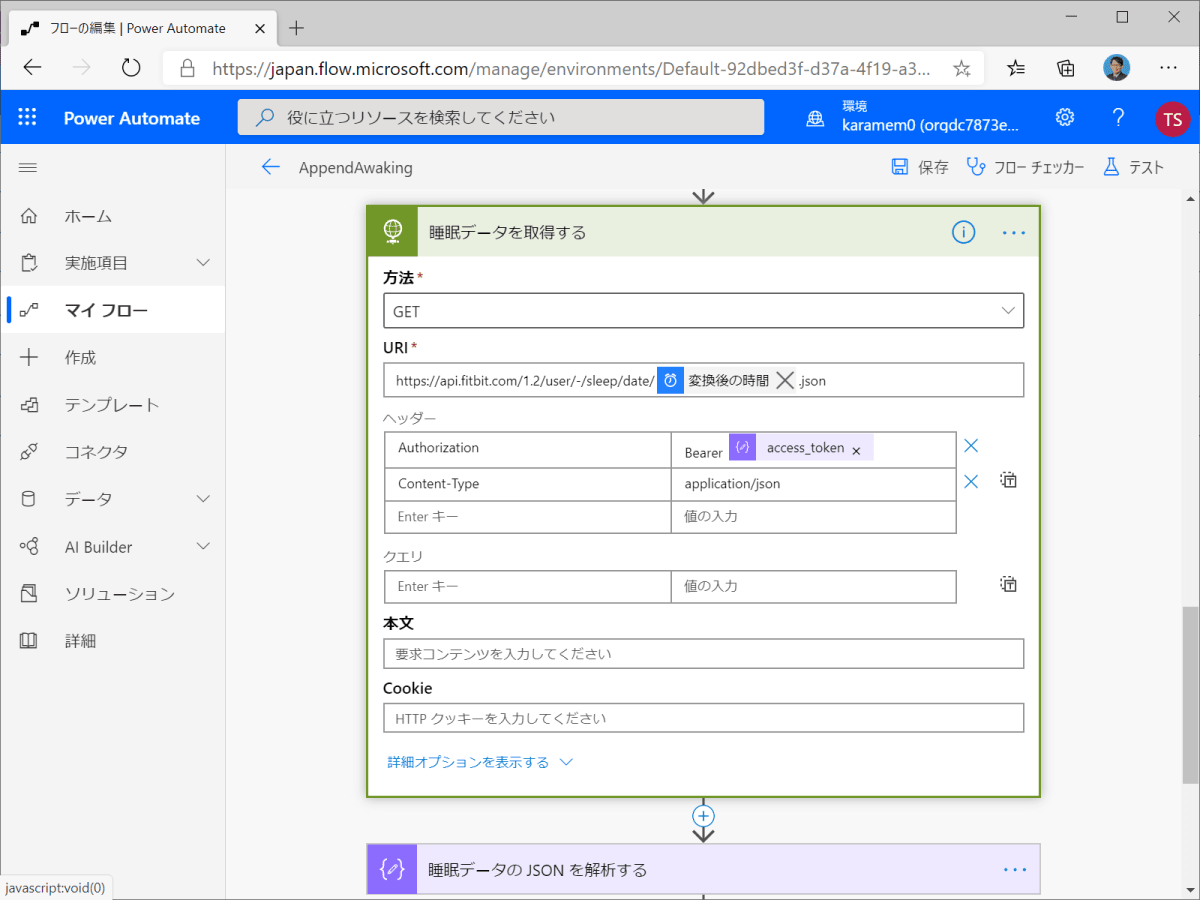Viewport: 1200px width, 900px height.
Task: Open the help question mark icon
Action: pos(1118,118)
